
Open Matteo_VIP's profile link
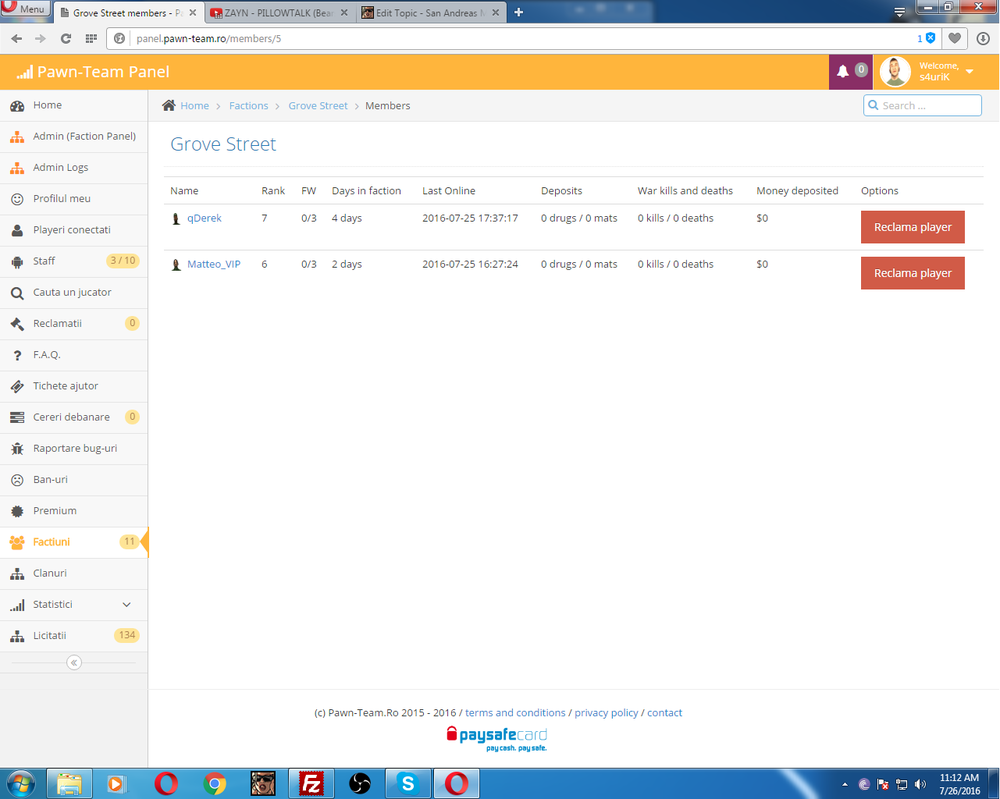pos(214,264)
